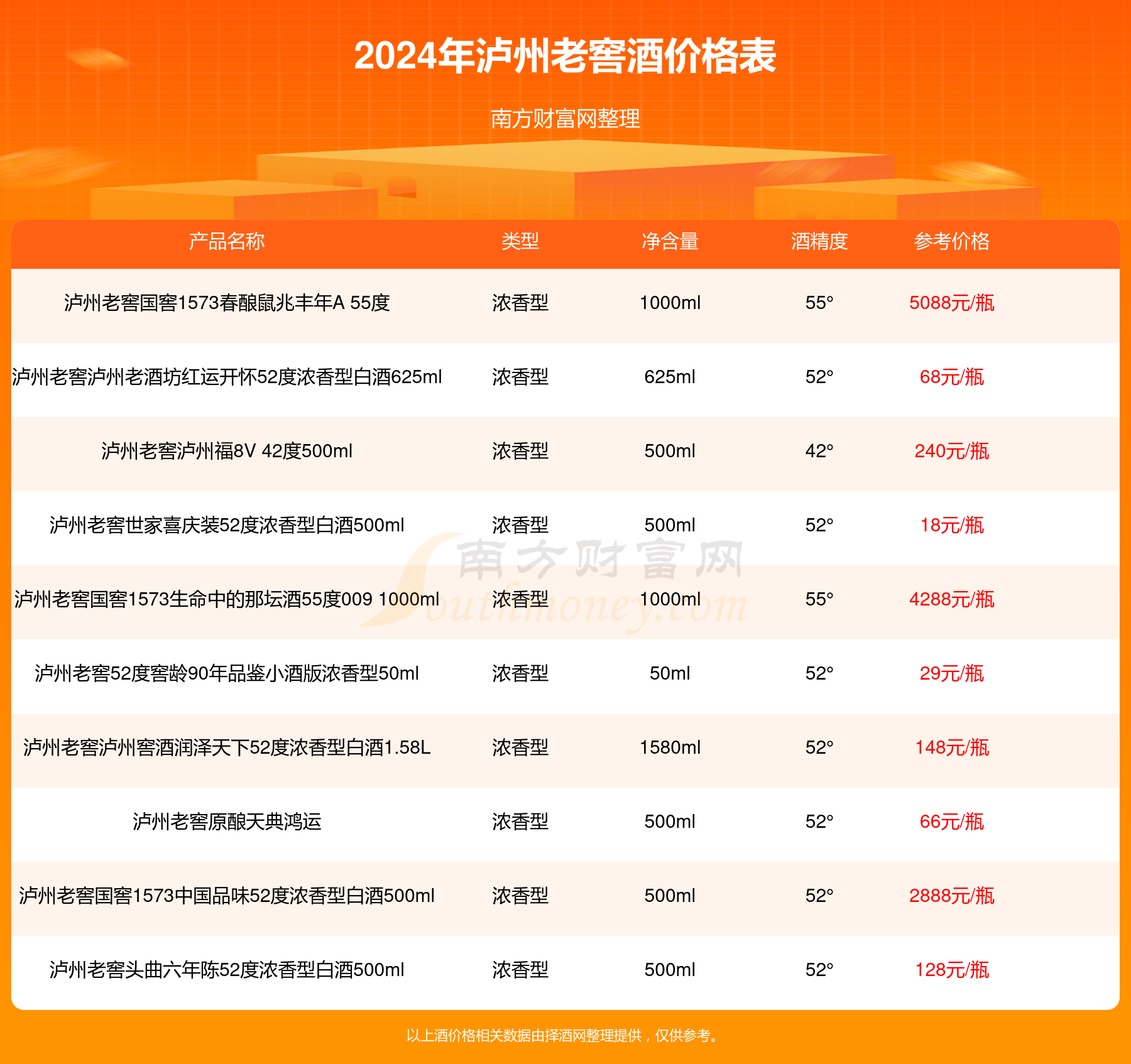This screenshot has width=1131, height=1064.
Task: Click the 240元/瓶 price
Action: [x=952, y=451]
